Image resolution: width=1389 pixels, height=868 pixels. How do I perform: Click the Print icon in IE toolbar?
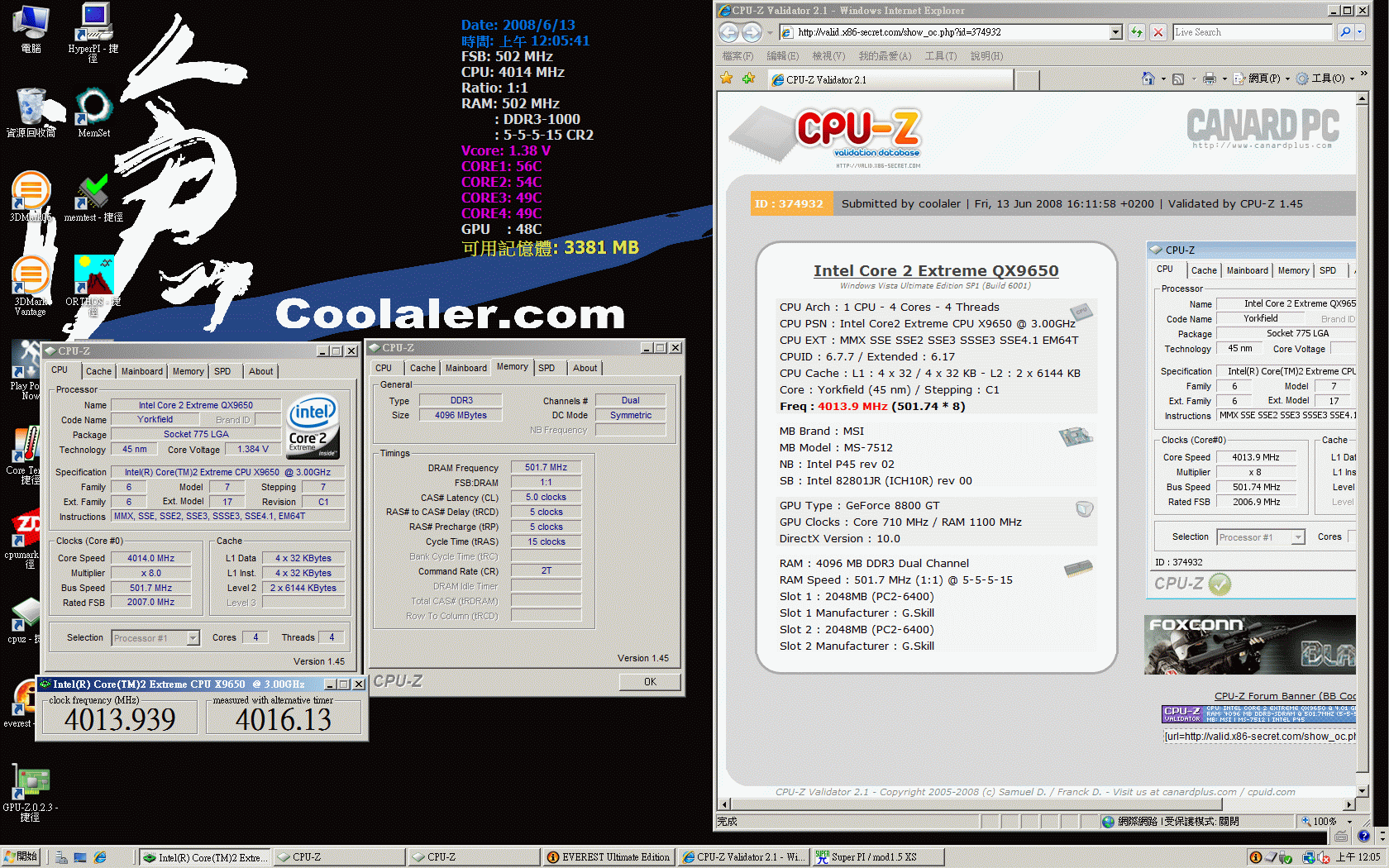click(x=1209, y=79)
